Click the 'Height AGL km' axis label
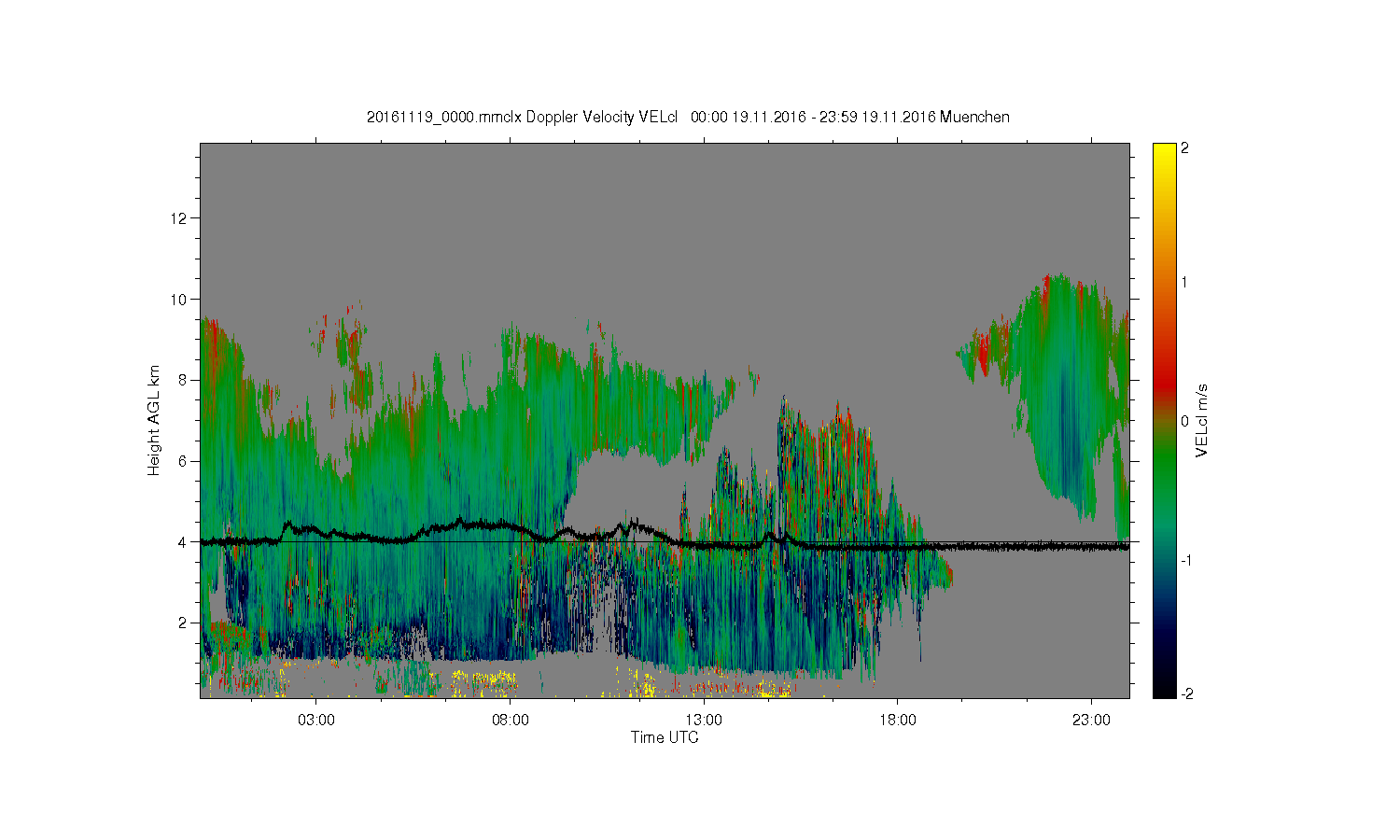Image resolution: width=1400 pixels, height=840 pixels. [x=154, y=420]
